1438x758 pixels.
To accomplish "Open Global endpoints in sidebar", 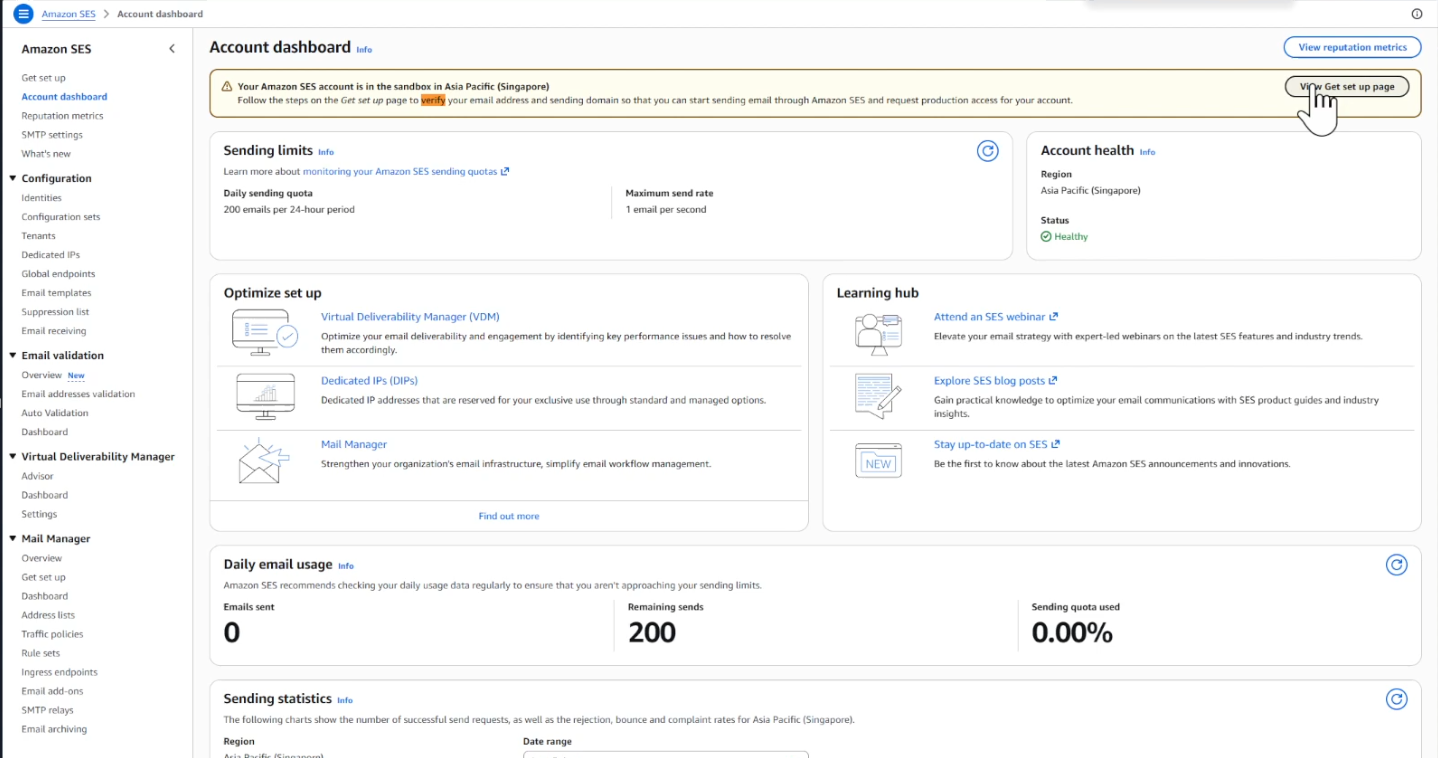I will pos(58,274).
